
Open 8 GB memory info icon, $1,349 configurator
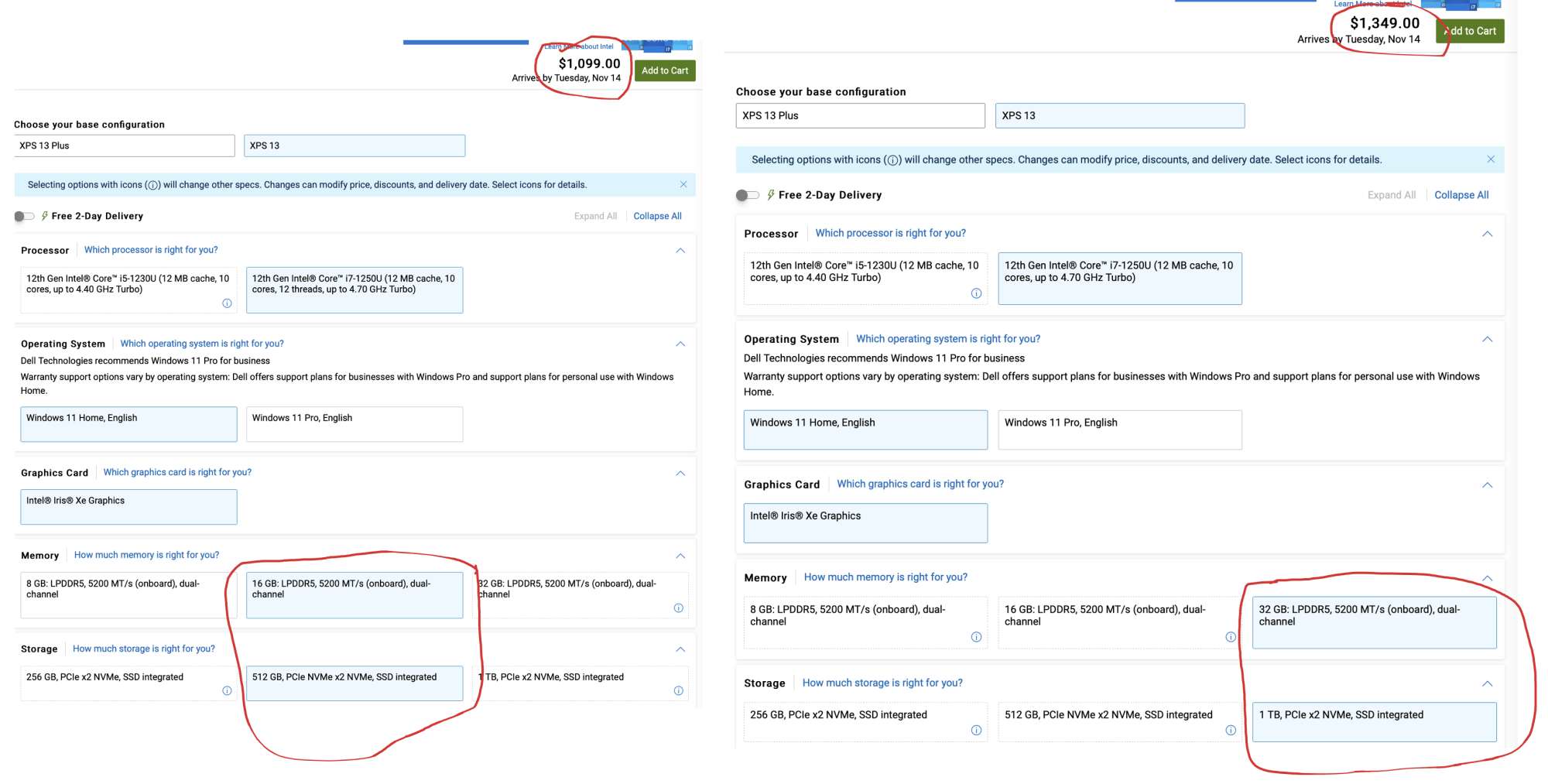click(976, 637)
